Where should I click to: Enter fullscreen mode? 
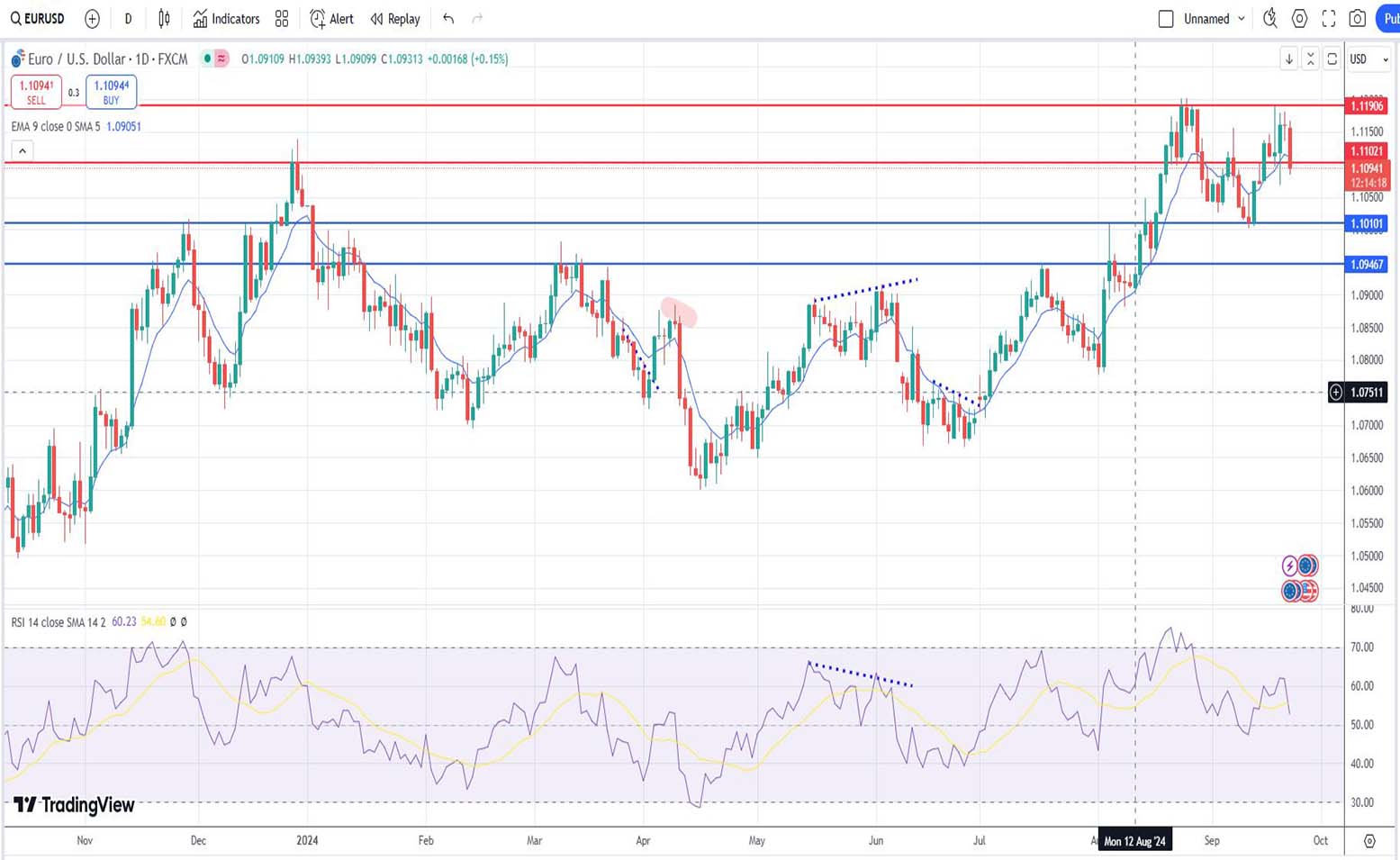pyautogui.click(x=1329, y=19)
